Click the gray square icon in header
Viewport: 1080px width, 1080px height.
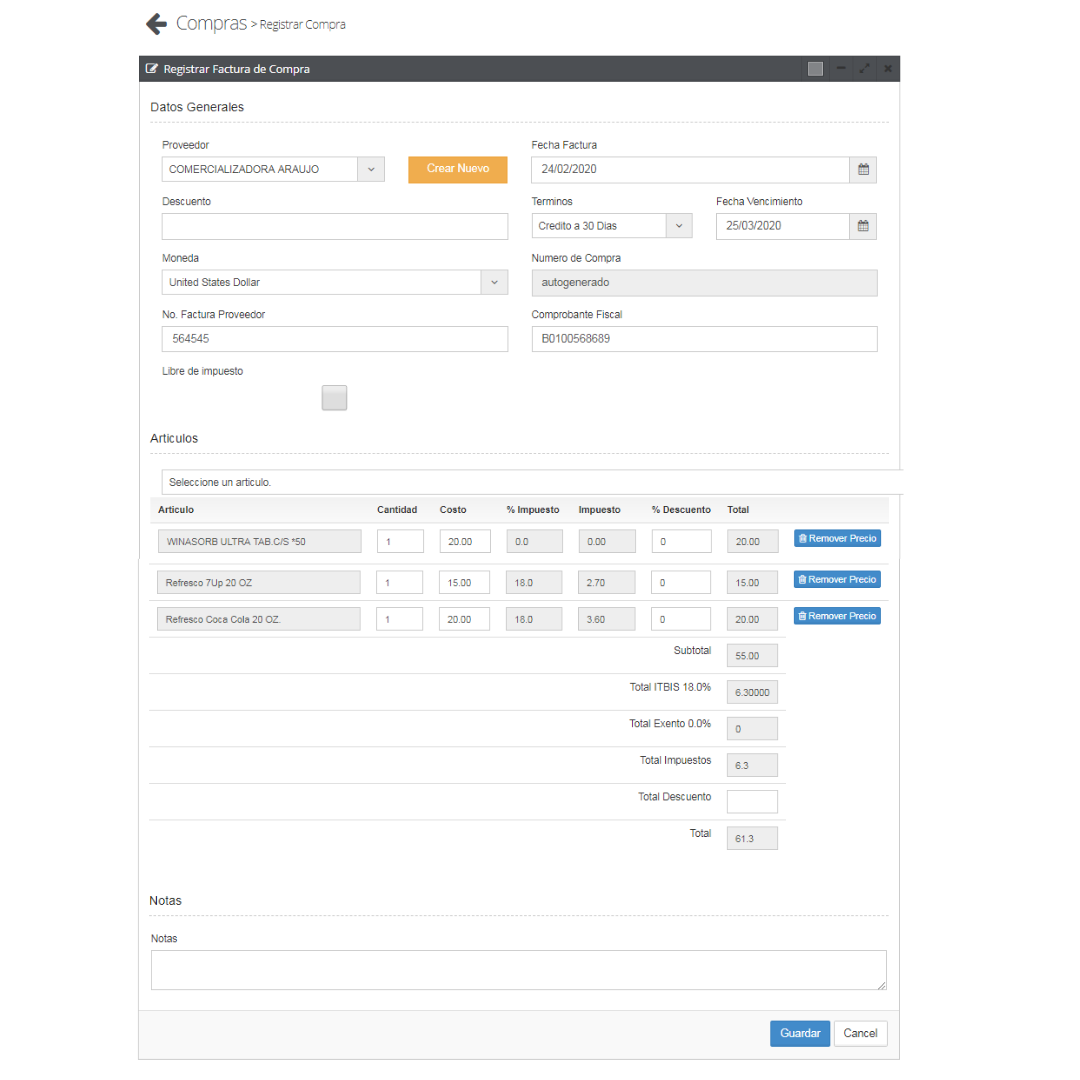coord(815,69)
